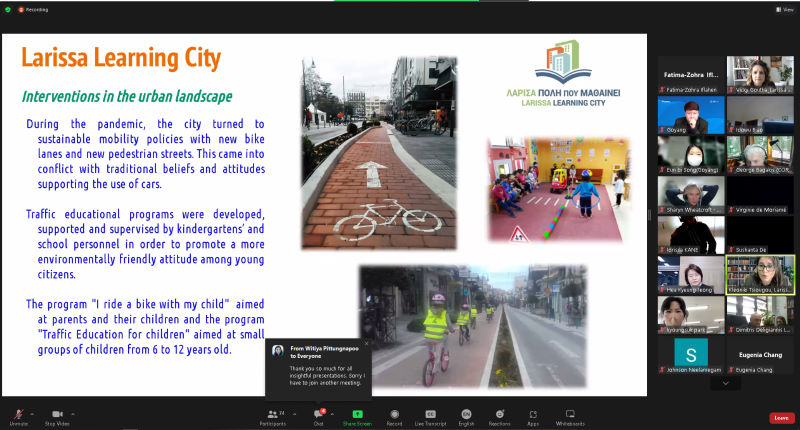Open video options arrow beside Stop Video

click(x=73, y=412)
